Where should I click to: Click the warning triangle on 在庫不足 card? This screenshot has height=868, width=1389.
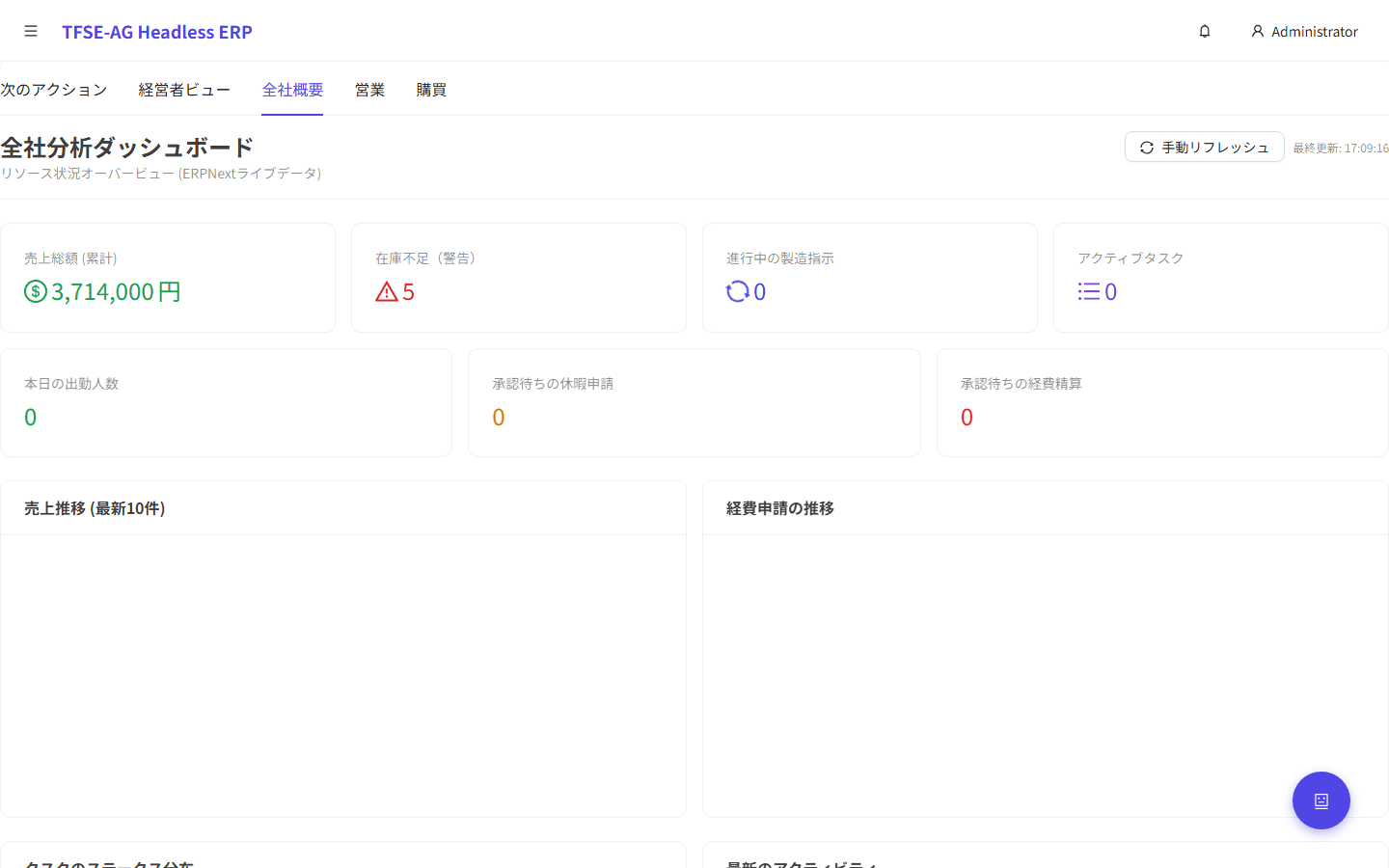pyautogui.click(x=384, y=291)
